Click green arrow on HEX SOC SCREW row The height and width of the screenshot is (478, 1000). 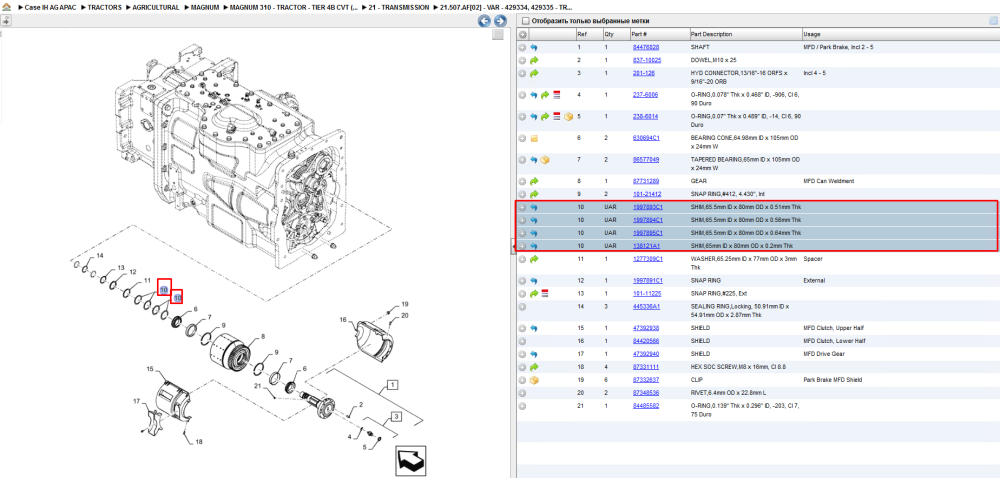tap(534, 367)
